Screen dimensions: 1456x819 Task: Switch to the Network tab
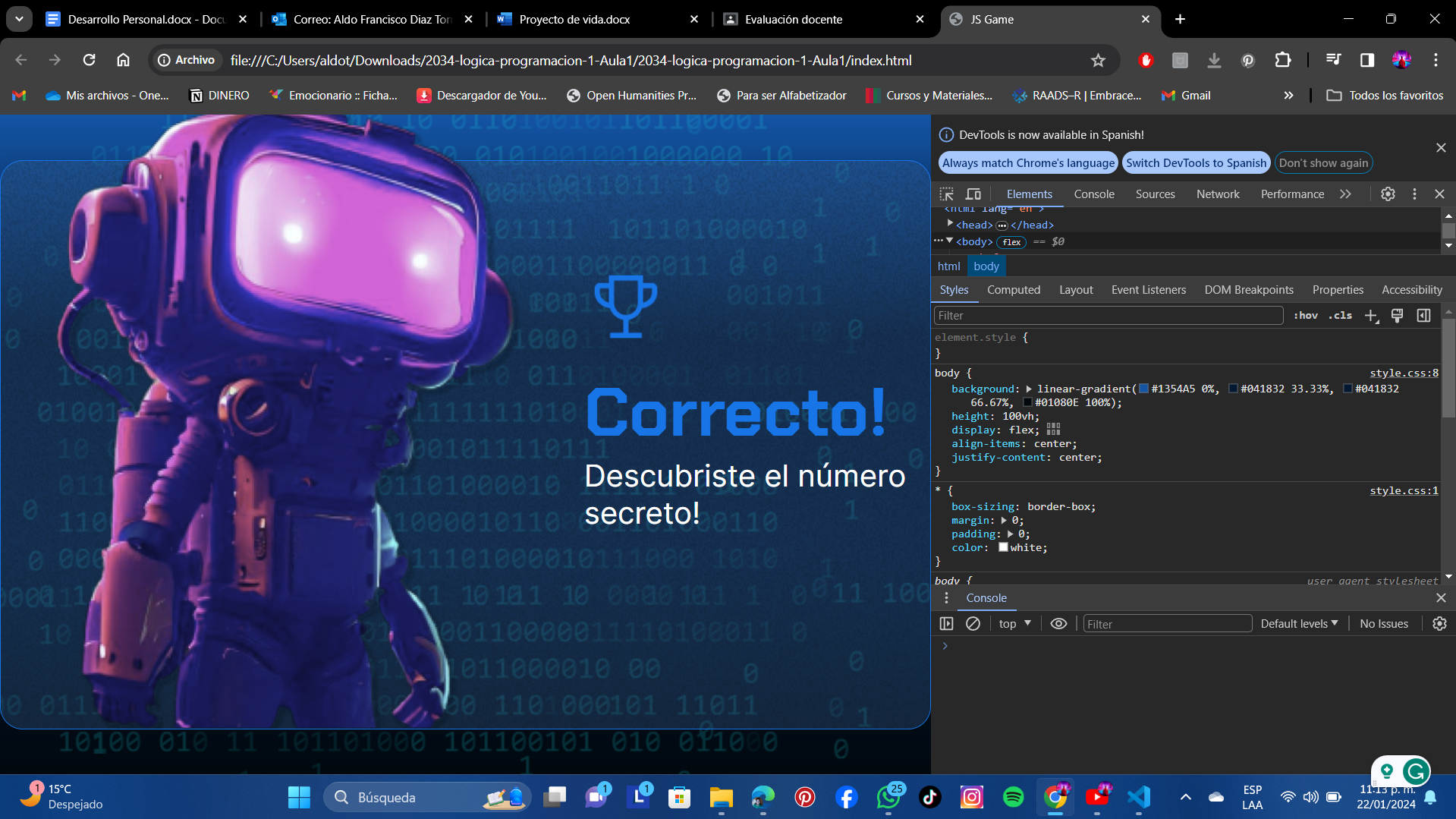coord(1218,194)
